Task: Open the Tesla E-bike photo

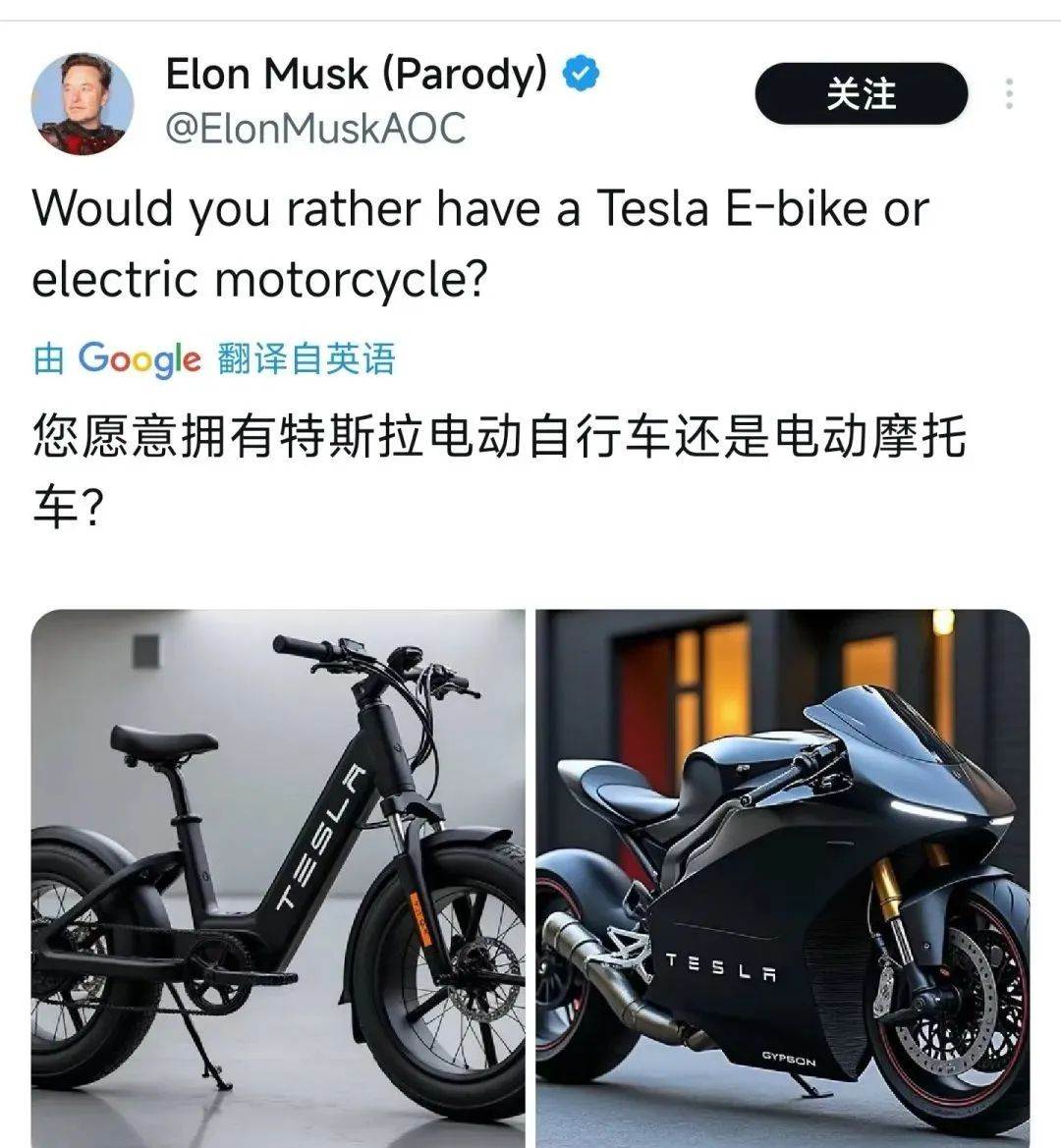Action: pyautogui.click(x=278, y=878)
